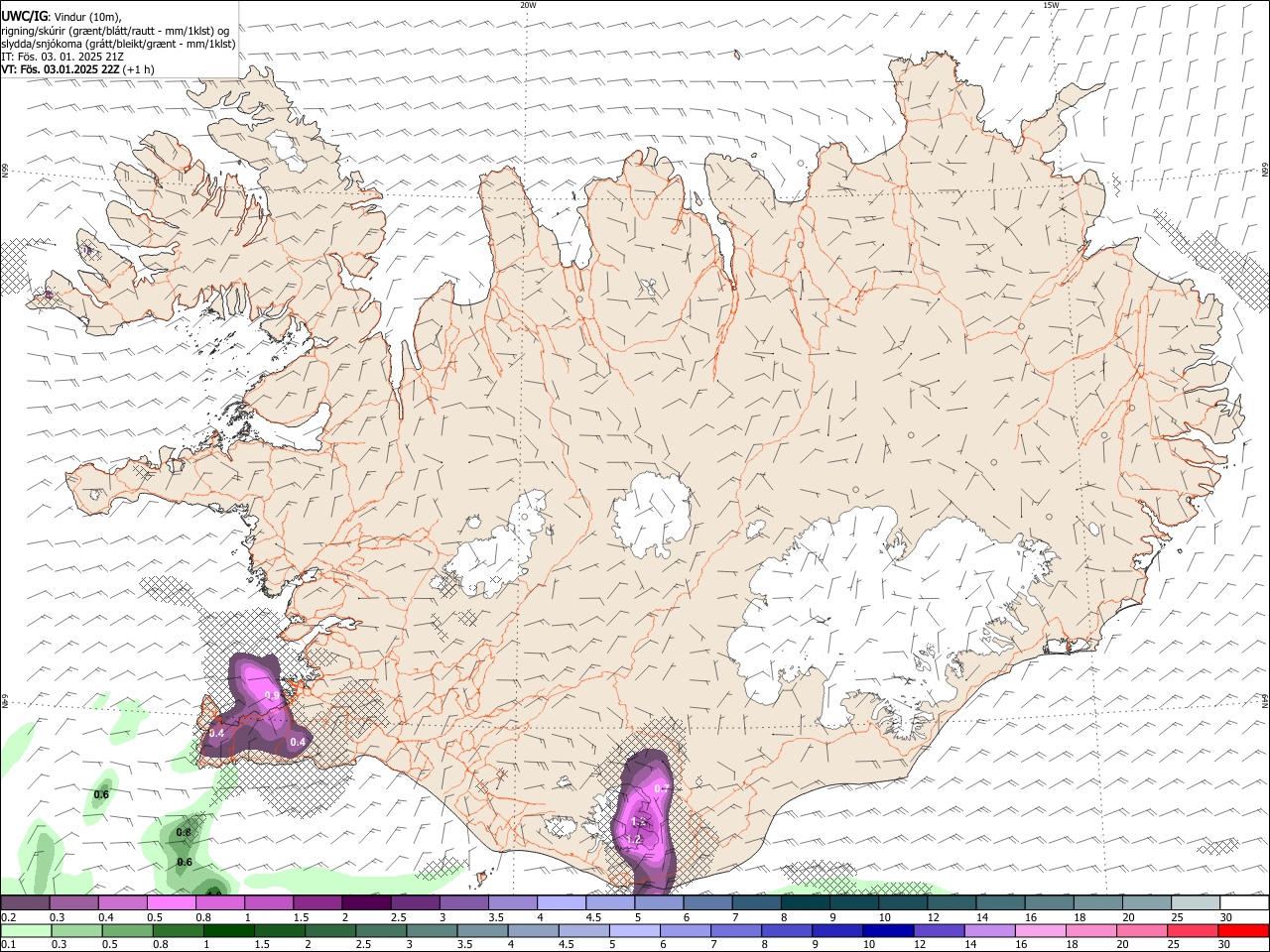Pick the lower legend swatch between 25 and 30
The width and height of the screenshot is (1270, 952).
click(x=1195, y=930)
